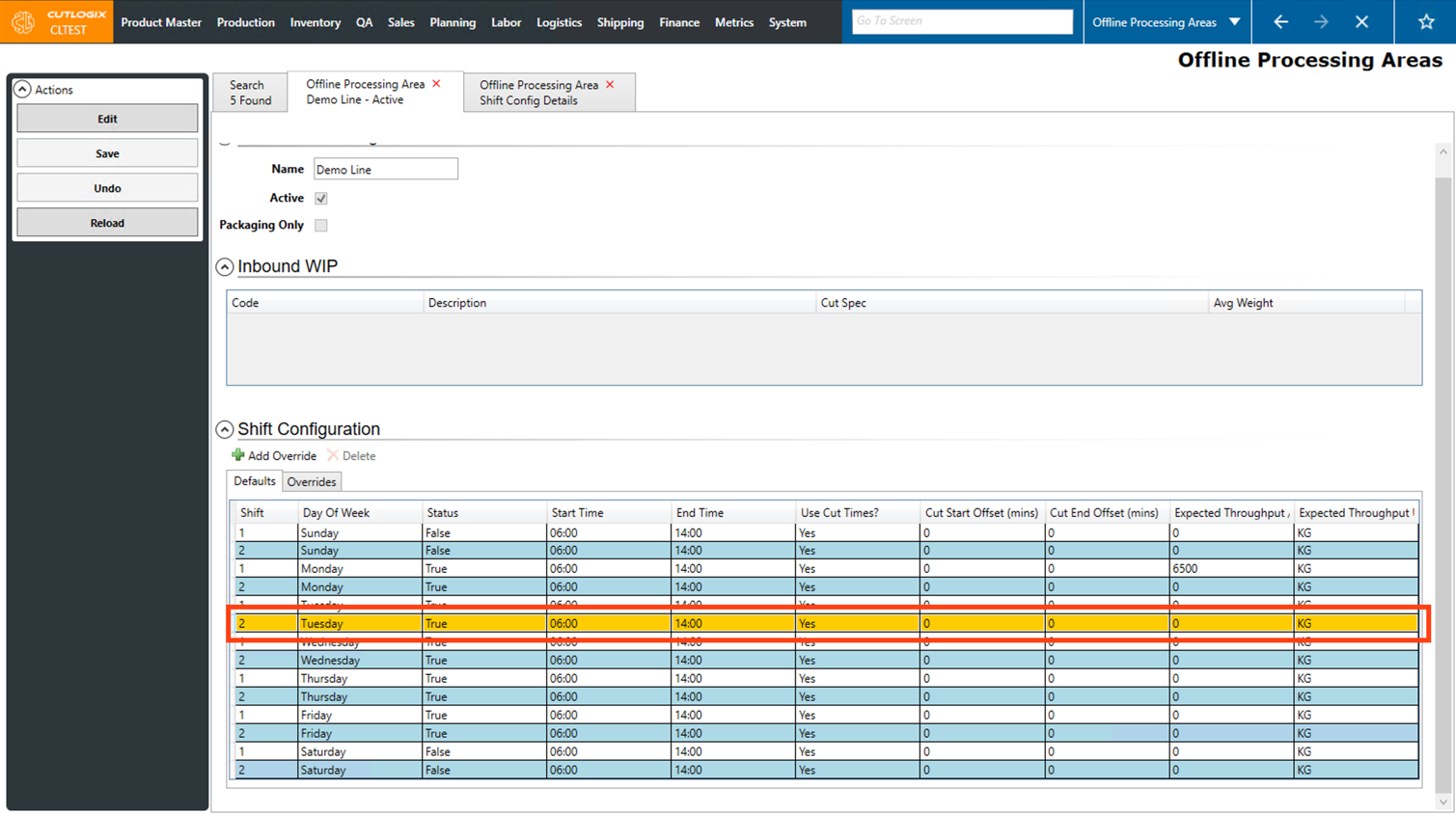
Task: Click the favorites star icon
Action: coord(1426,21)
